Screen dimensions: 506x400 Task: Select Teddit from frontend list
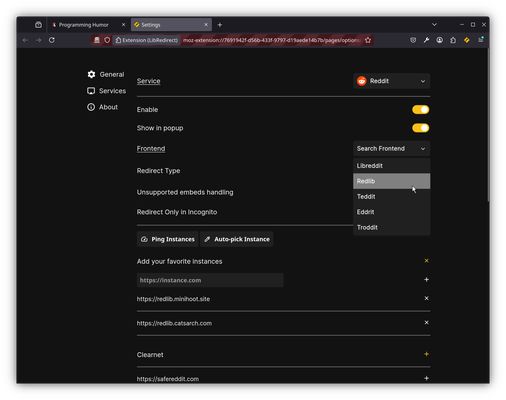tap(391, 197)
